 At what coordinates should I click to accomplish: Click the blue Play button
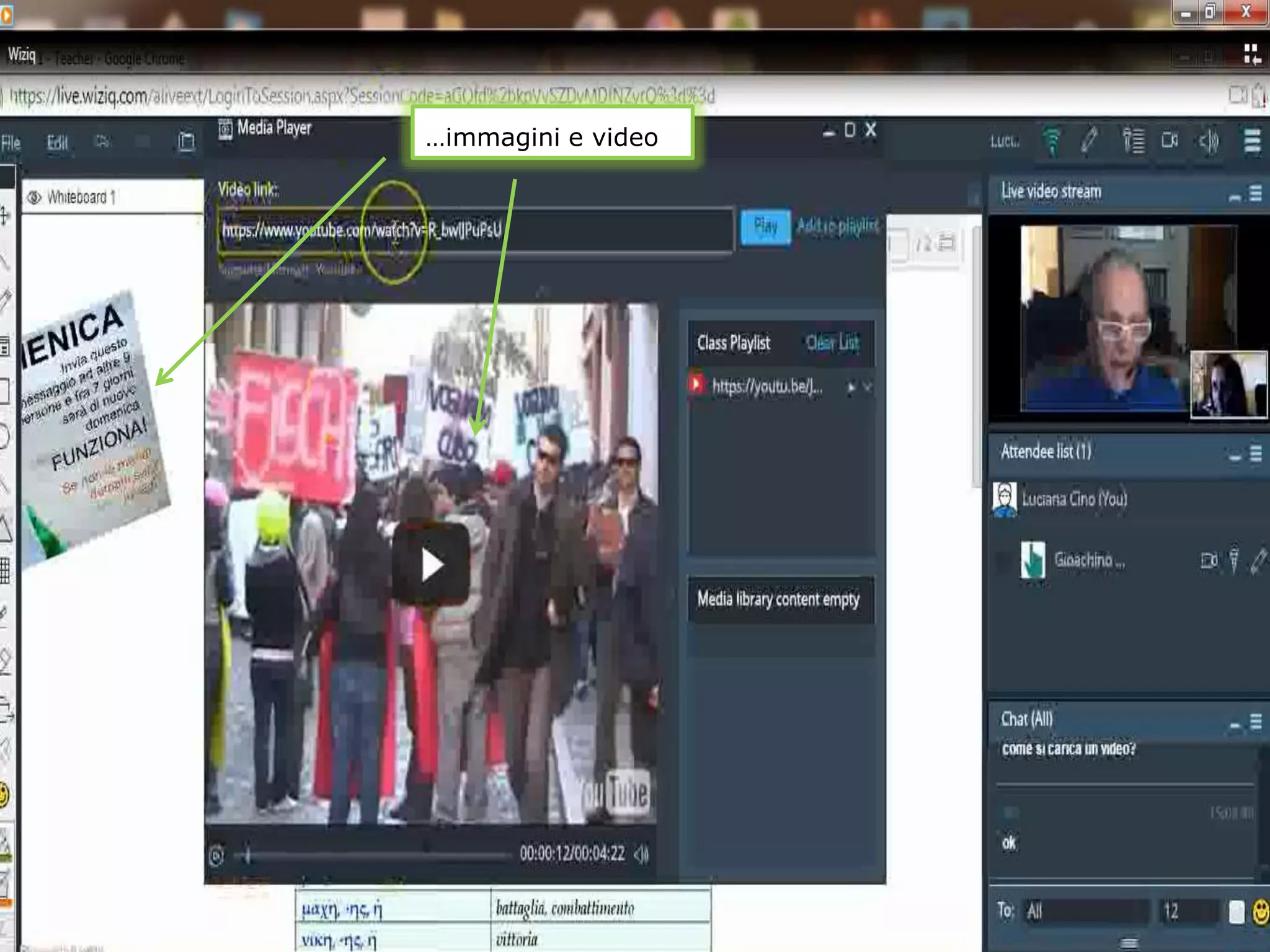click(766, 227)
